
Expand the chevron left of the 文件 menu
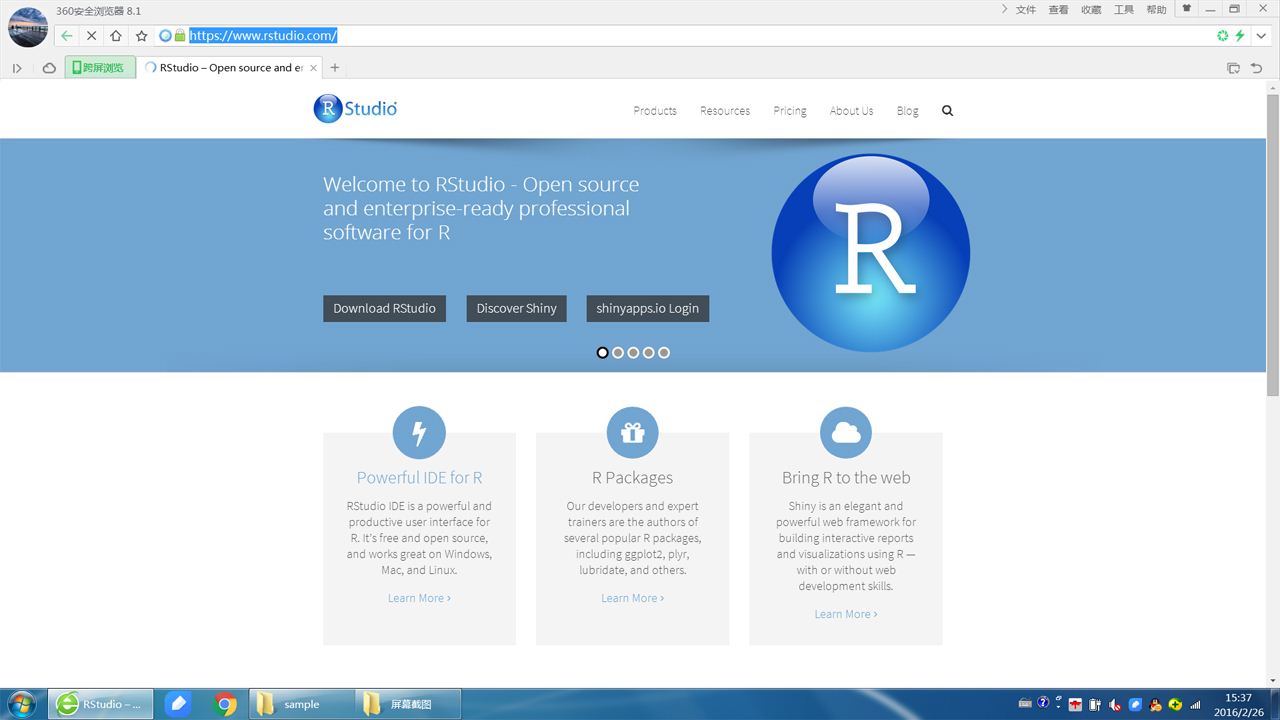tap(1004, 9)
